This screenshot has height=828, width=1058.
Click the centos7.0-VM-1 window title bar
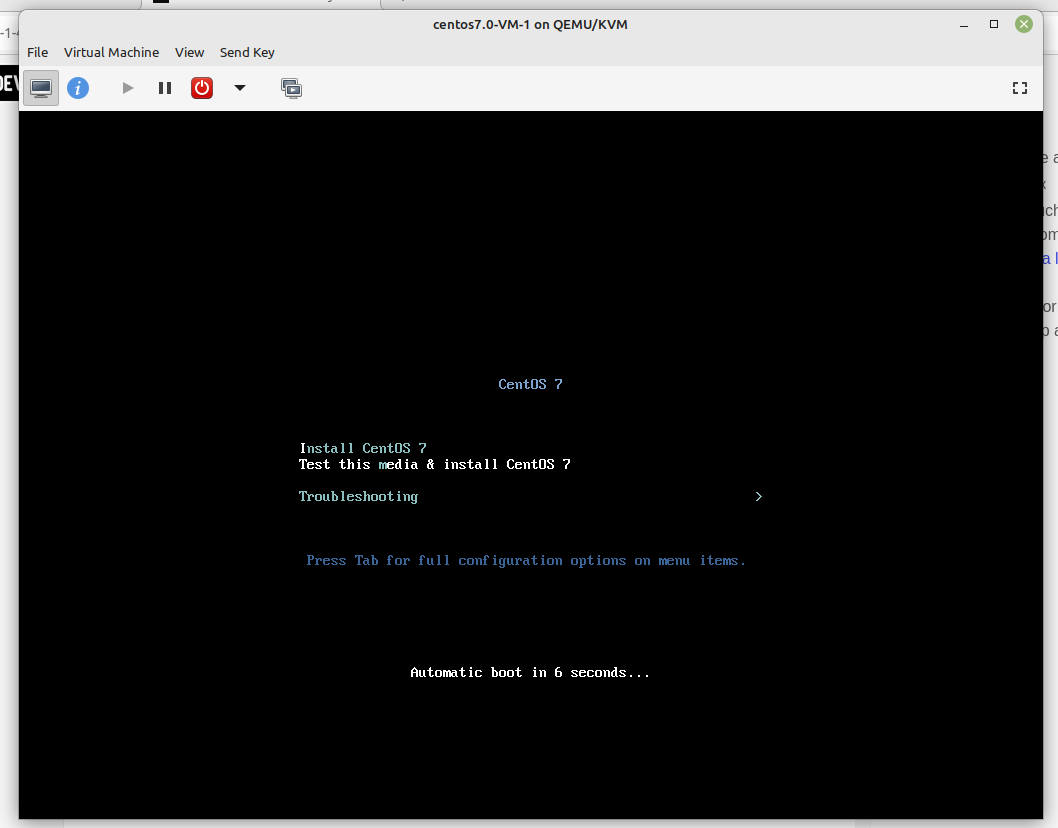click(x=530, y=24)
